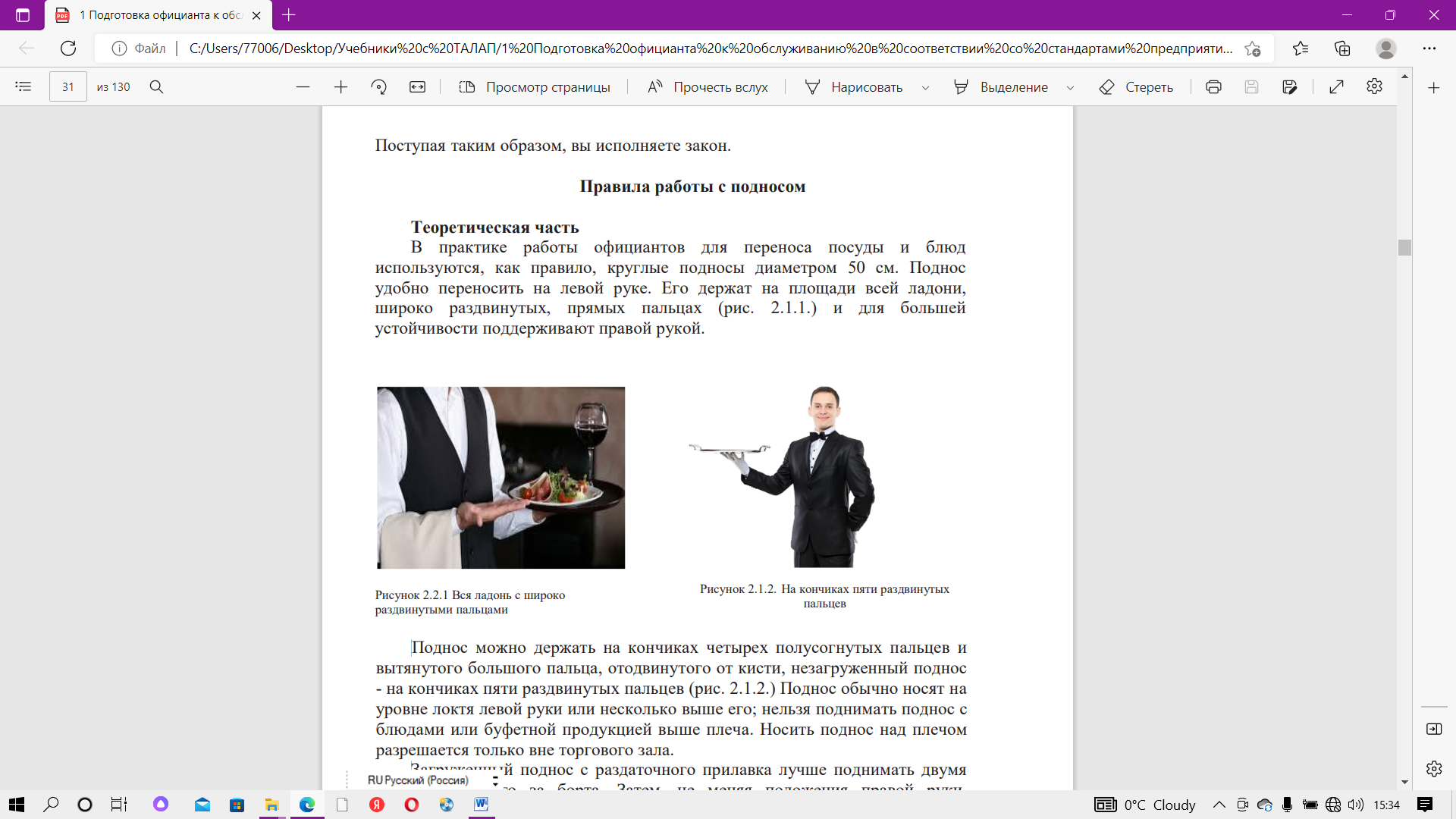Open the volume control in tray

click(x=1356, y=805)
